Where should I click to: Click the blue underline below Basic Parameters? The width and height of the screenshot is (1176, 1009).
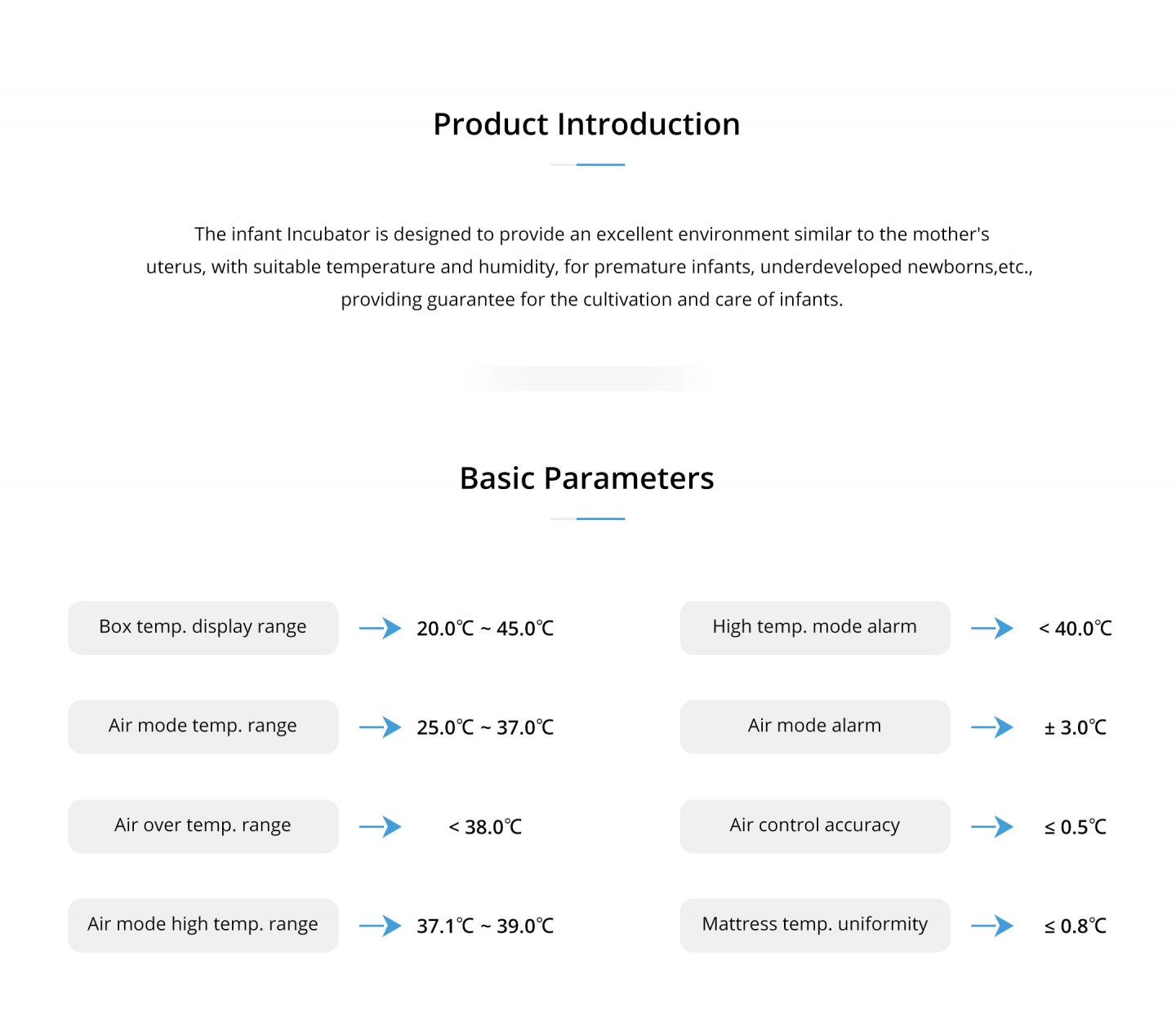pyautogui.click(x=600, y=518)
